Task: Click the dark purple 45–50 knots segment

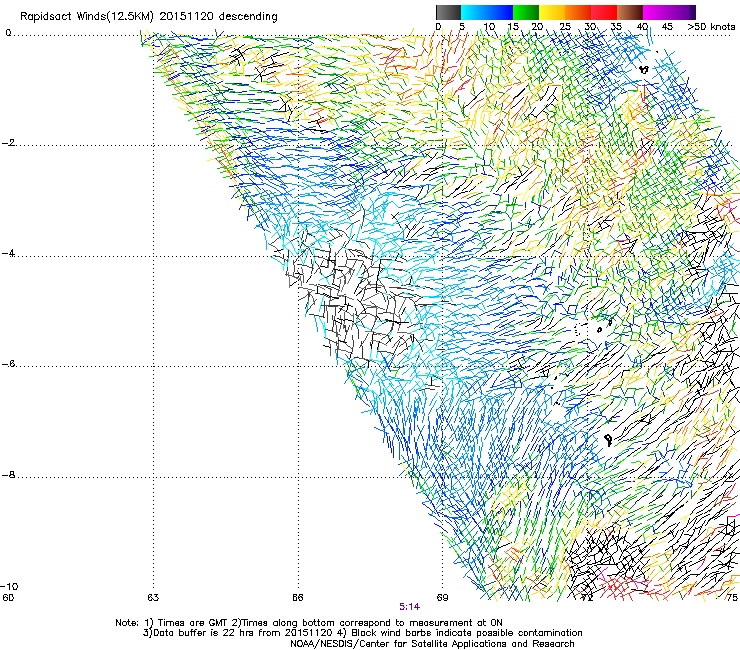Action: coord(682,12)
